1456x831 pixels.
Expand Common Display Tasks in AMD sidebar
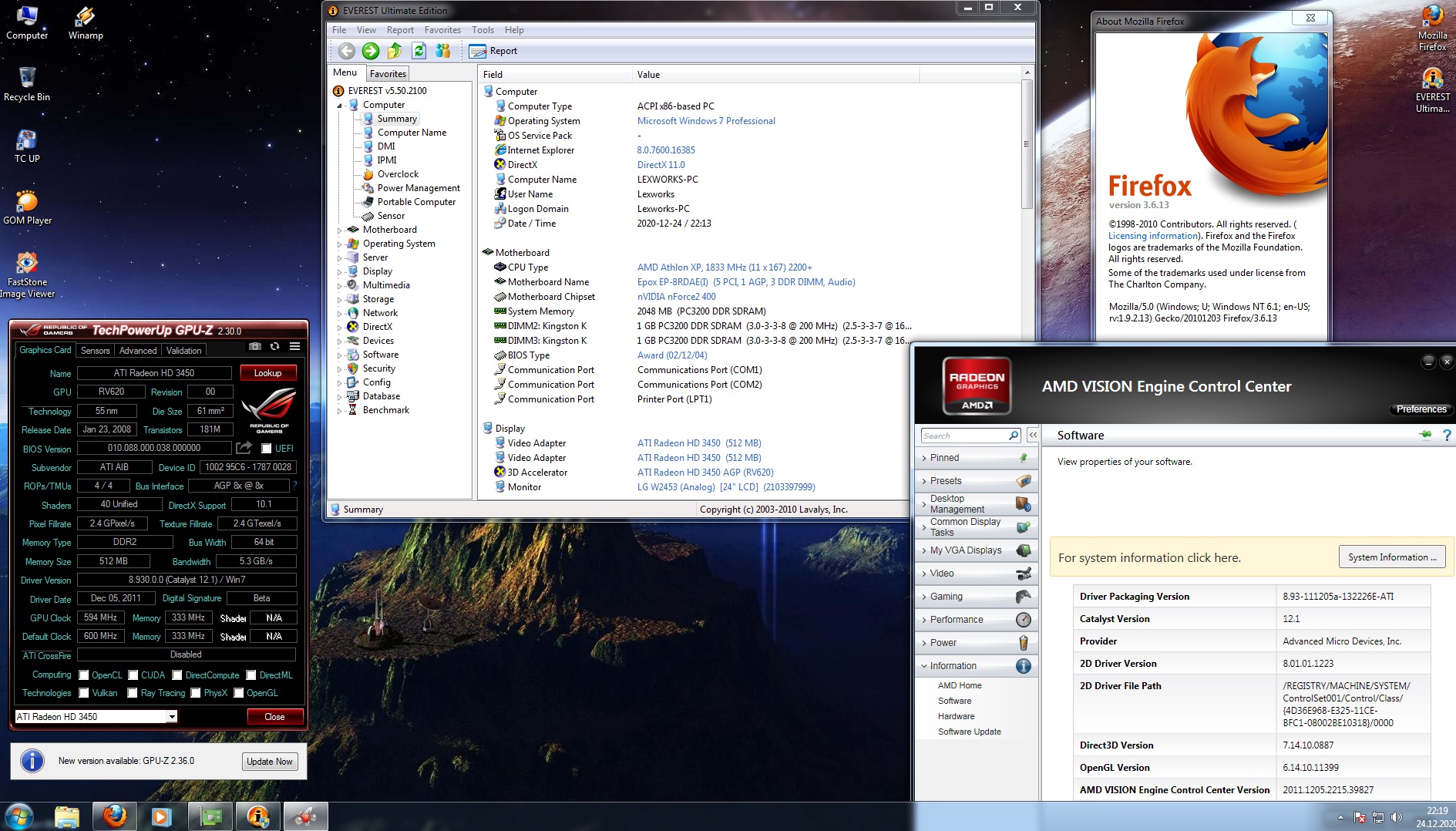(x=977, y=527)
